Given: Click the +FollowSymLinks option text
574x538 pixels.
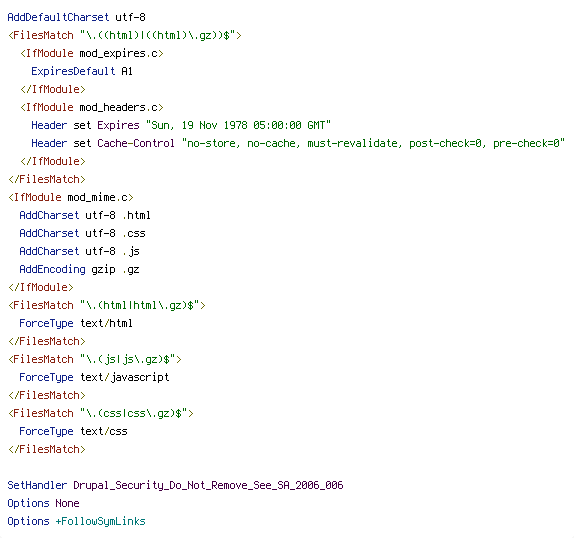Looking at the screenshot, I should click(100, 521).
